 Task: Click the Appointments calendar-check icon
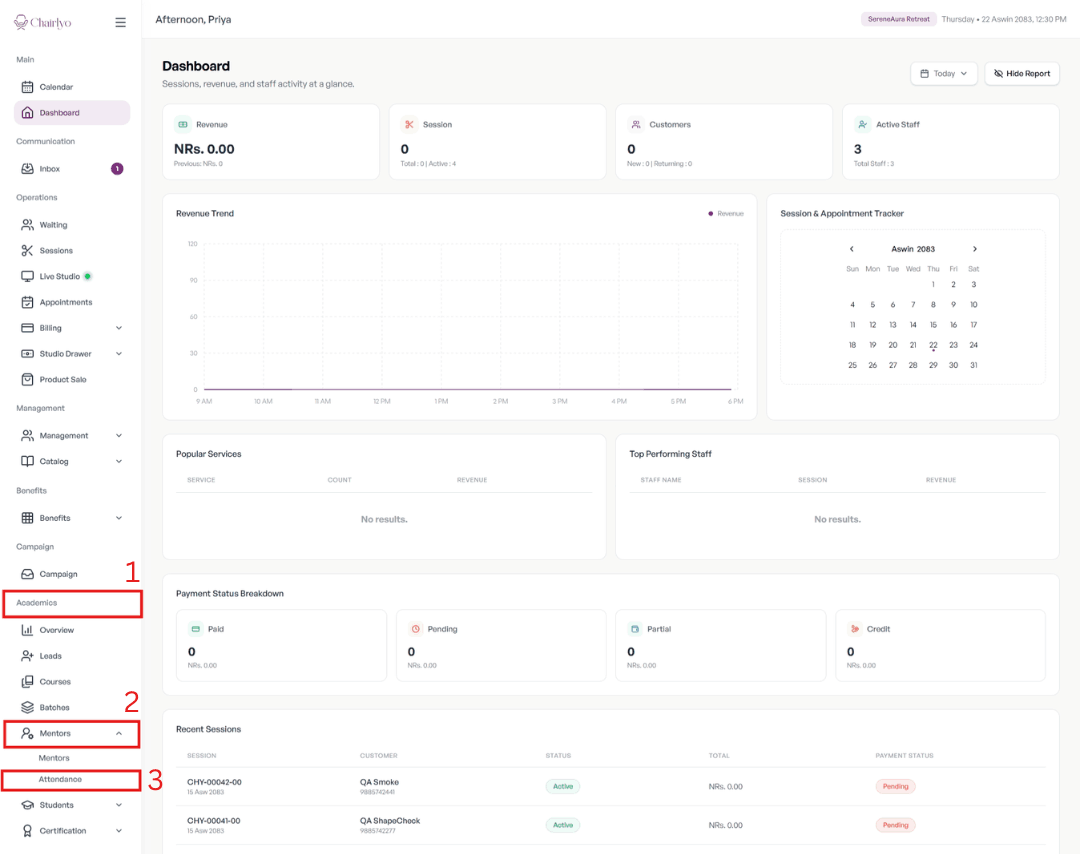pyautogui.click(x=28, y=302)
